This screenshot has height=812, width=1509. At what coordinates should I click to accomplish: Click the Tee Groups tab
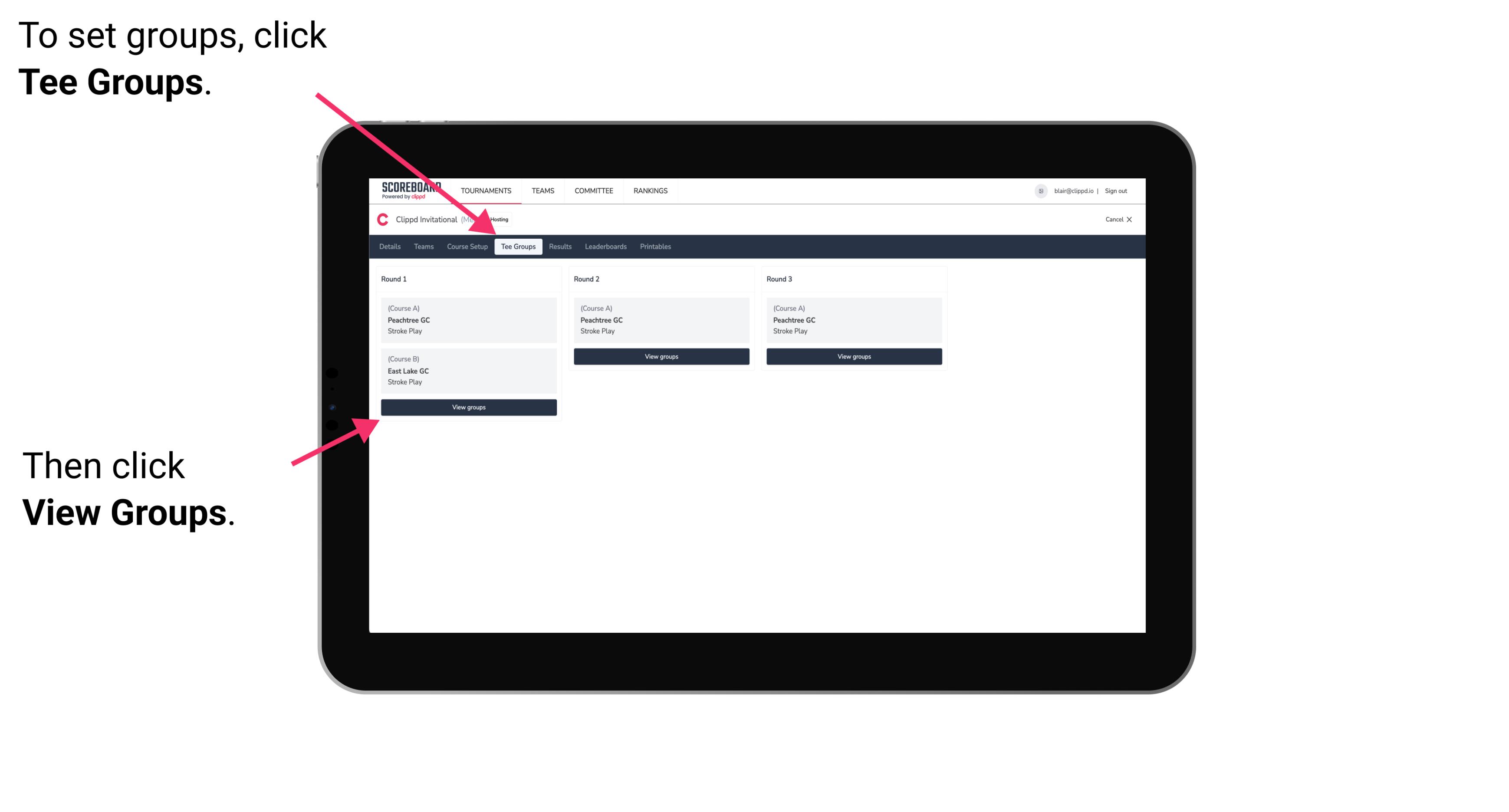pos(519,247)
